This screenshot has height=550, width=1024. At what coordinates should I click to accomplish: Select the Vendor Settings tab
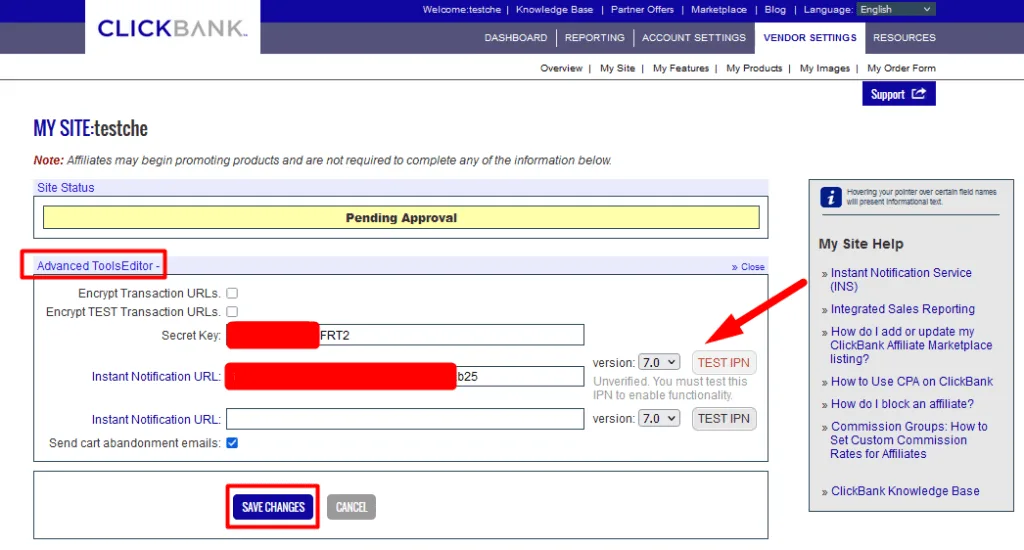click(810, 38)
